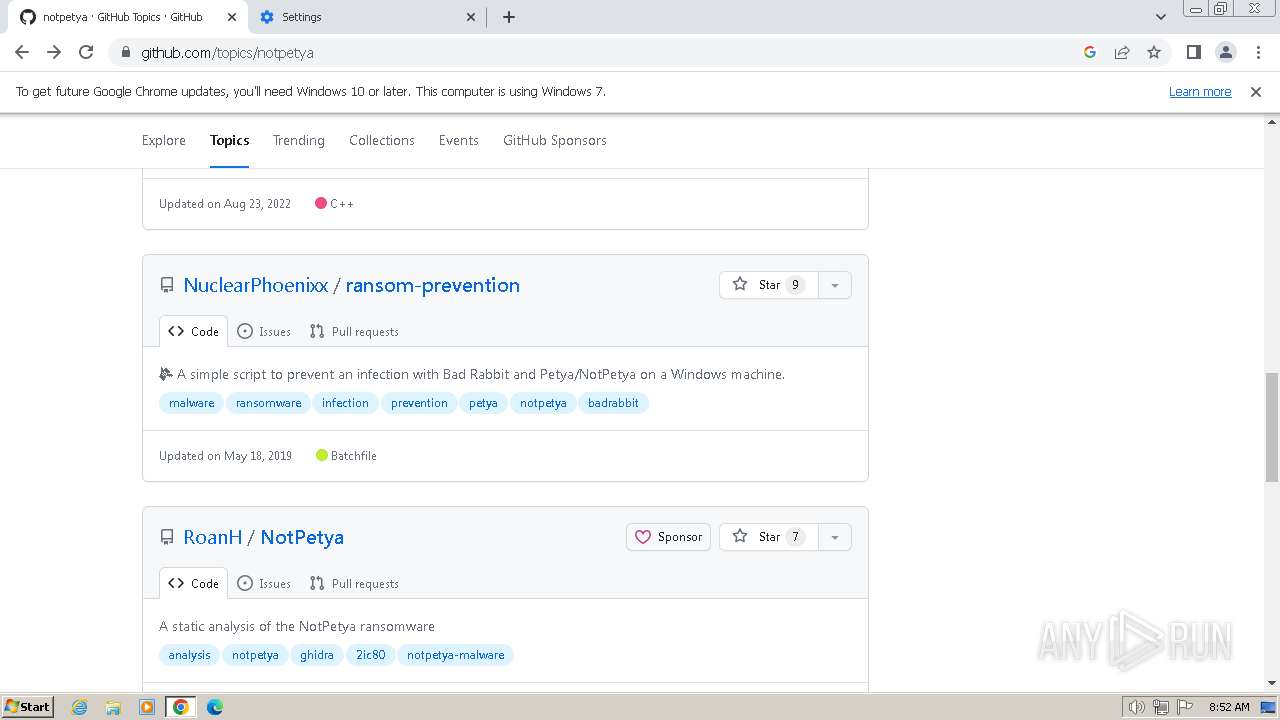
Task: Open the Chrome three-dot menu
Action: (x=1258, y=52)
